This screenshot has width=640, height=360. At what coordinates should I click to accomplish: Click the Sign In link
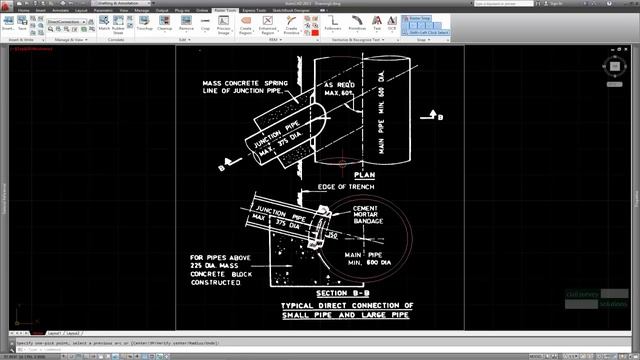pyautogui.click(x=556, y=3)
